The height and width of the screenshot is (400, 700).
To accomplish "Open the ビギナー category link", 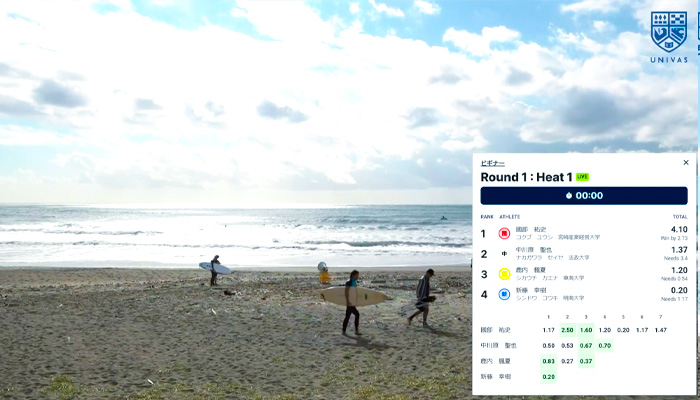I will click(492, 163).
